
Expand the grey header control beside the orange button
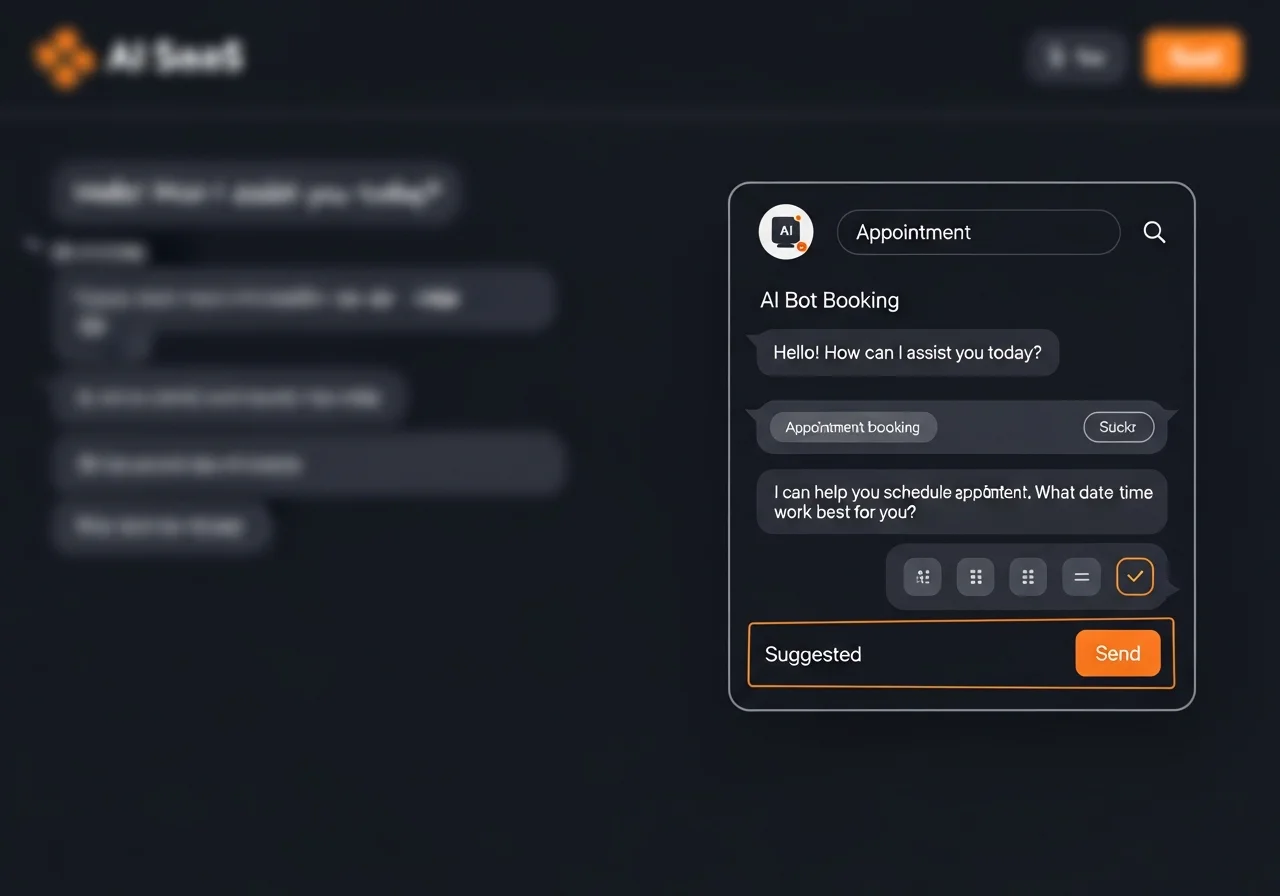[1076, 57]
